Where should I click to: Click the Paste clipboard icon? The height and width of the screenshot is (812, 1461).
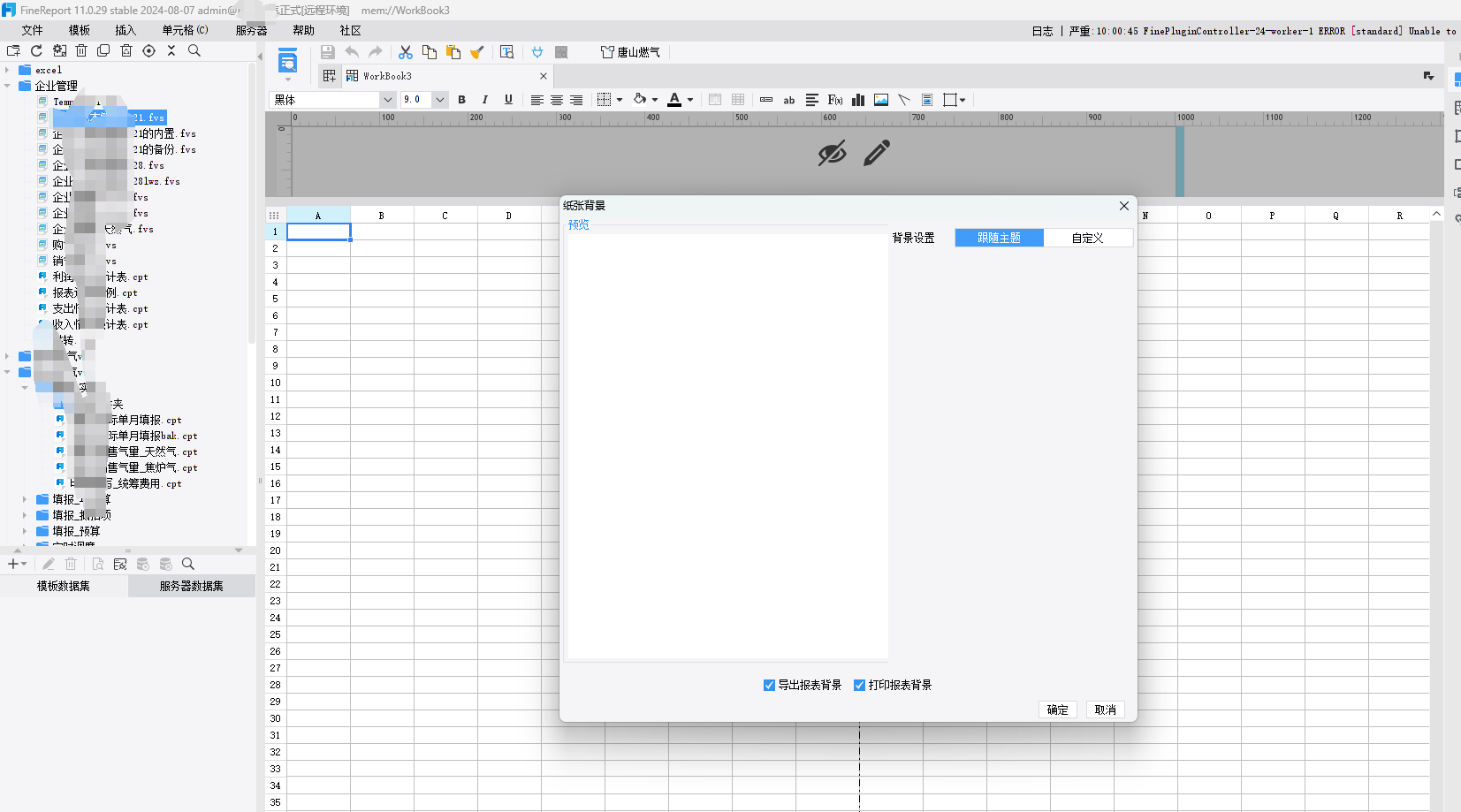(x=453, y=52)
